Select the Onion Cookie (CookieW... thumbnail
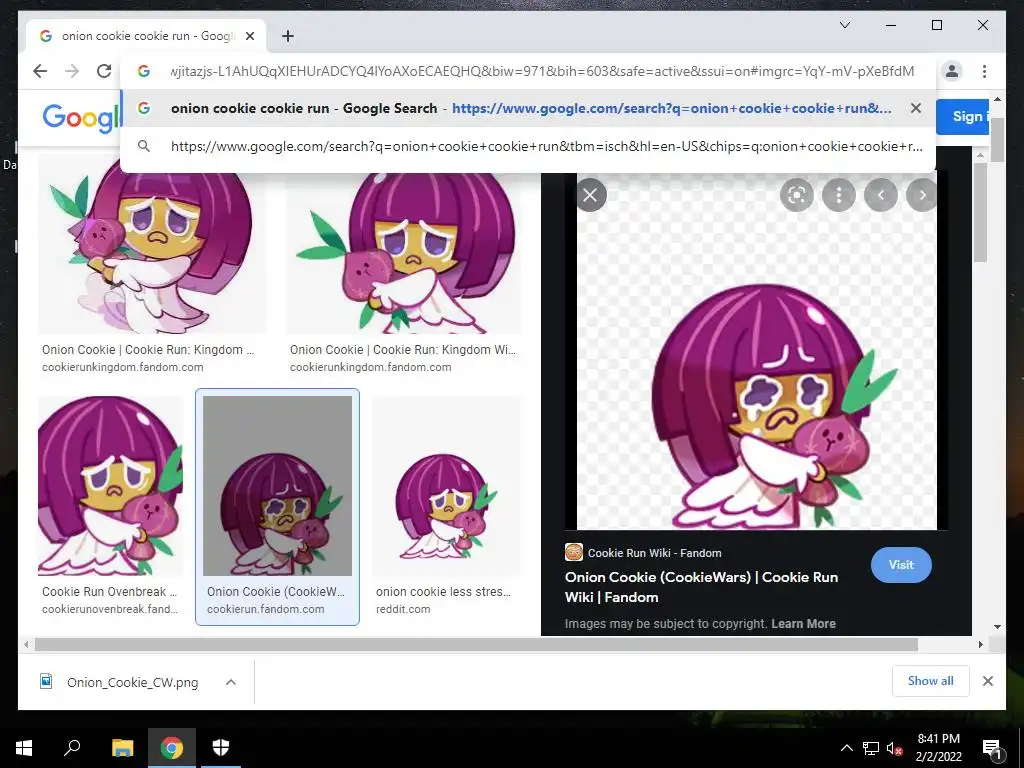Viewport: 1024px width, 768px height. pos(278,486)
